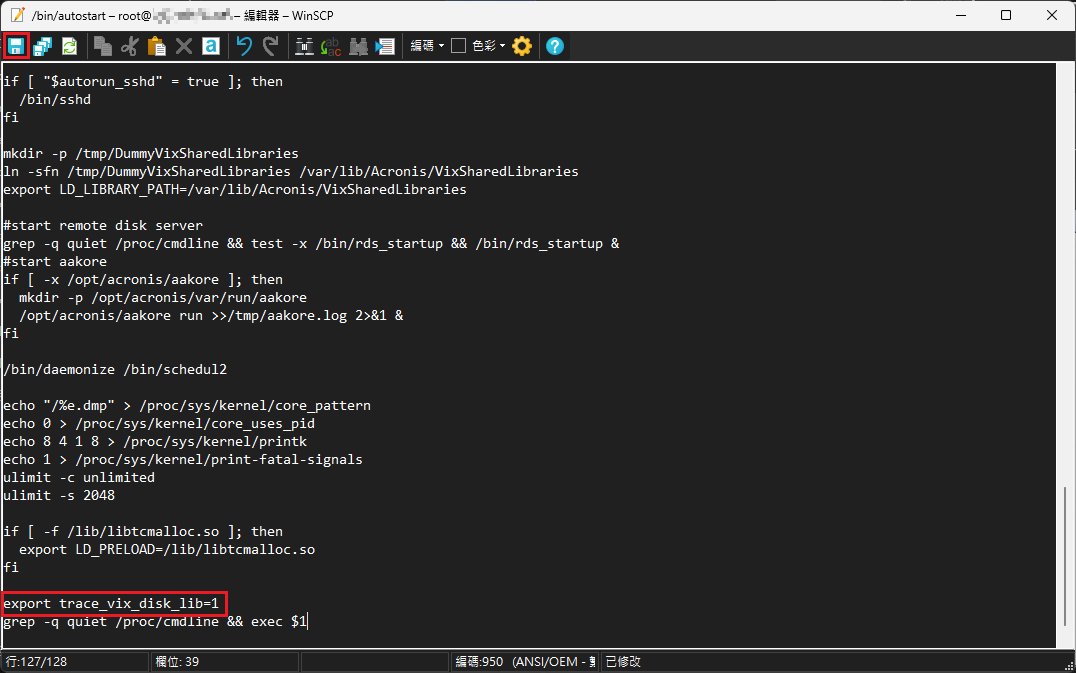Click the 已修改 modified status indicator

623,662
